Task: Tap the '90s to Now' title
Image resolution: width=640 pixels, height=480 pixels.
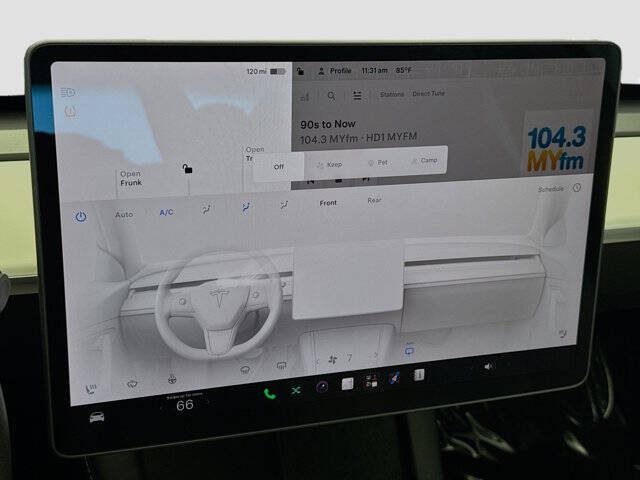Action: click(328, 124)
